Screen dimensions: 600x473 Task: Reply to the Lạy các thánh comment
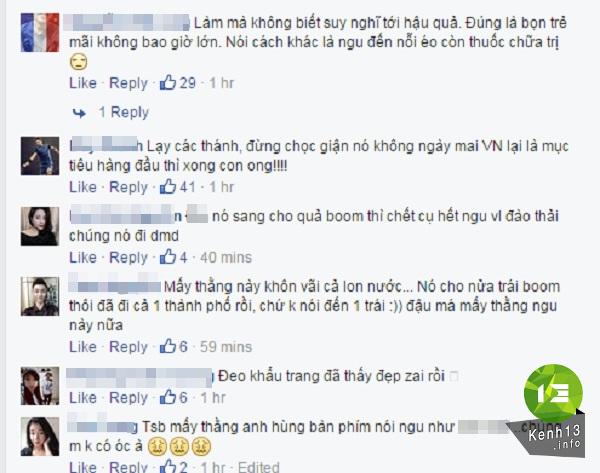click(x=128, y=187)
